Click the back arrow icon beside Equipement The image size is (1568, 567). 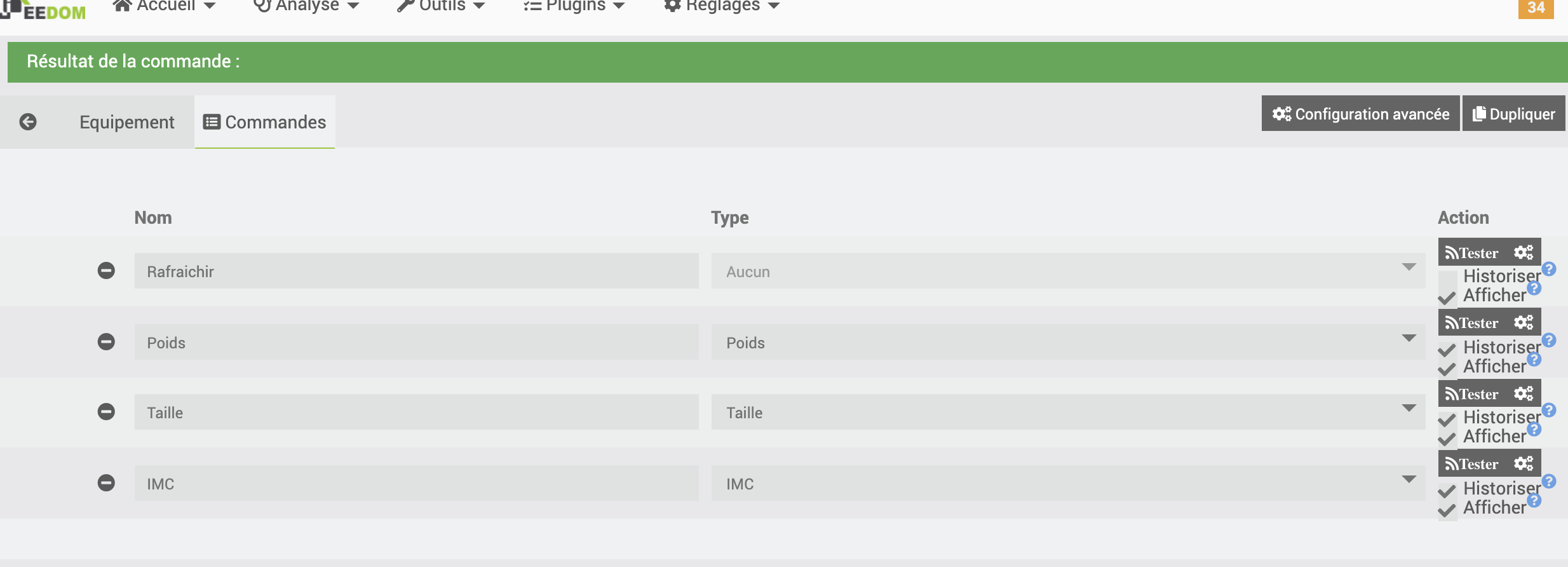click(28, 121)
